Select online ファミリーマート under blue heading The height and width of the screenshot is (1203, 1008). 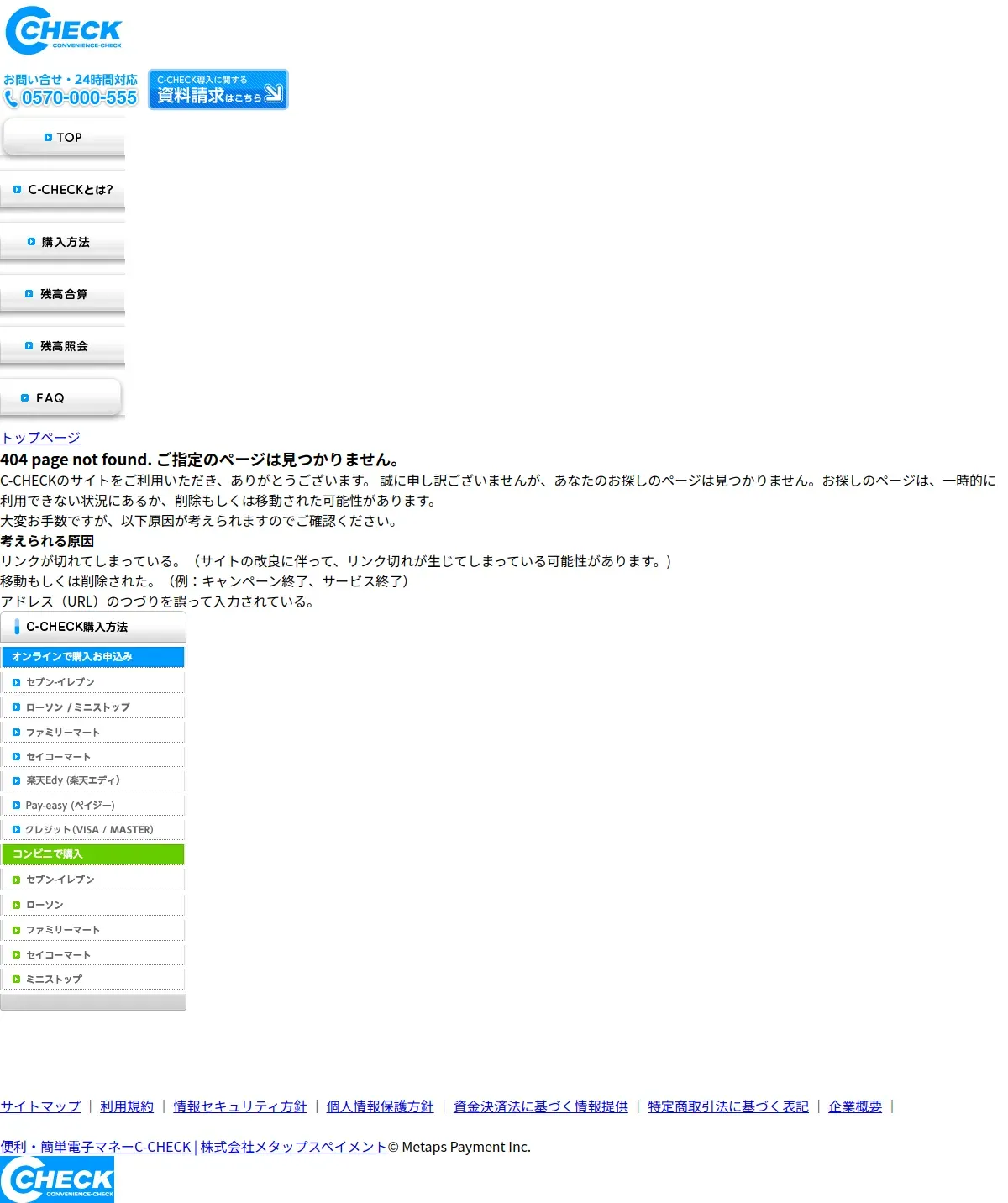point(93,733)
